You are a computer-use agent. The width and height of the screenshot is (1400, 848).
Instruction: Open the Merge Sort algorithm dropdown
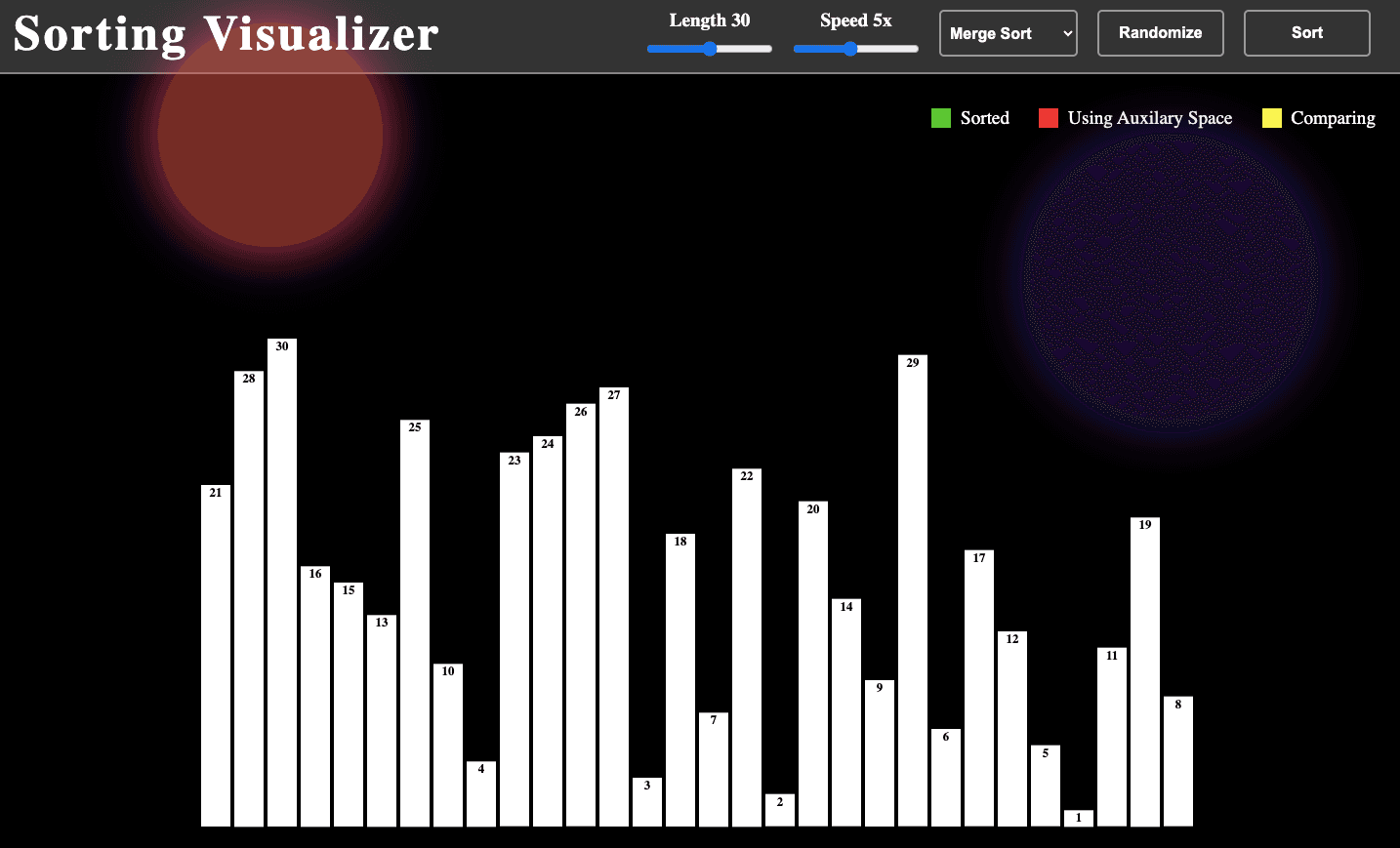tap(1009, 33)
